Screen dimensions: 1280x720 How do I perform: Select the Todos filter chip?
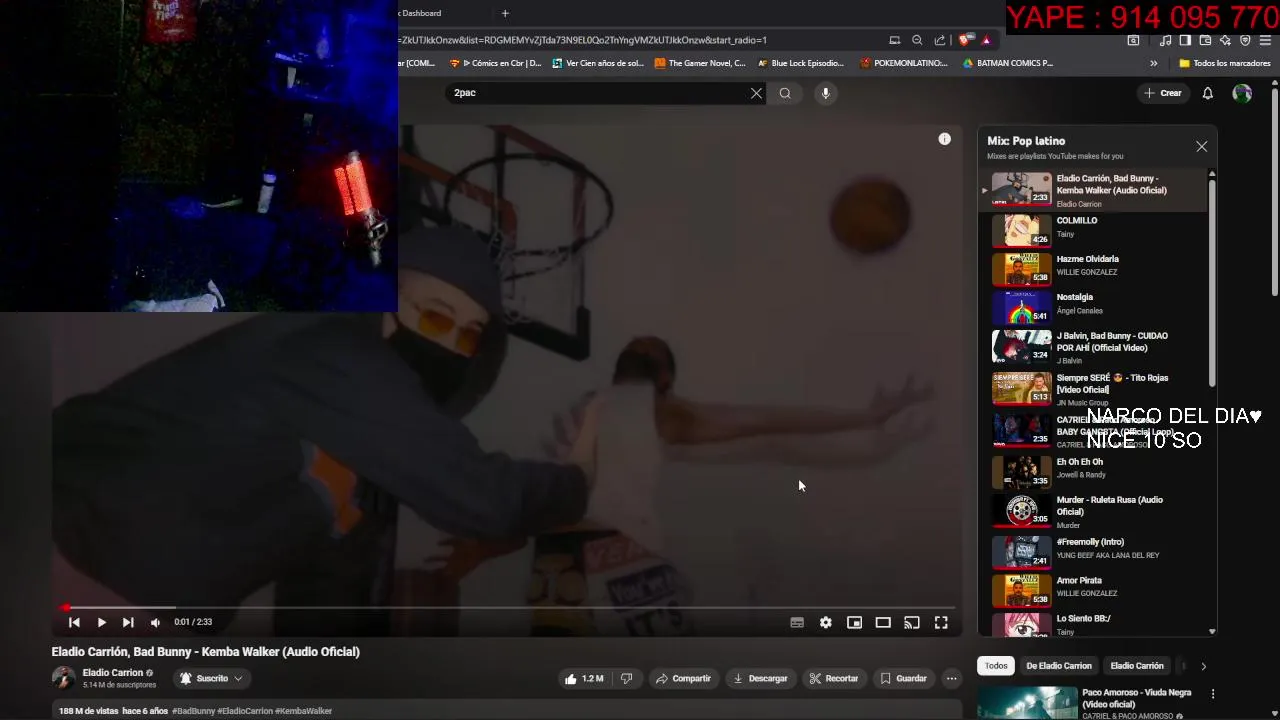point(996,666)
